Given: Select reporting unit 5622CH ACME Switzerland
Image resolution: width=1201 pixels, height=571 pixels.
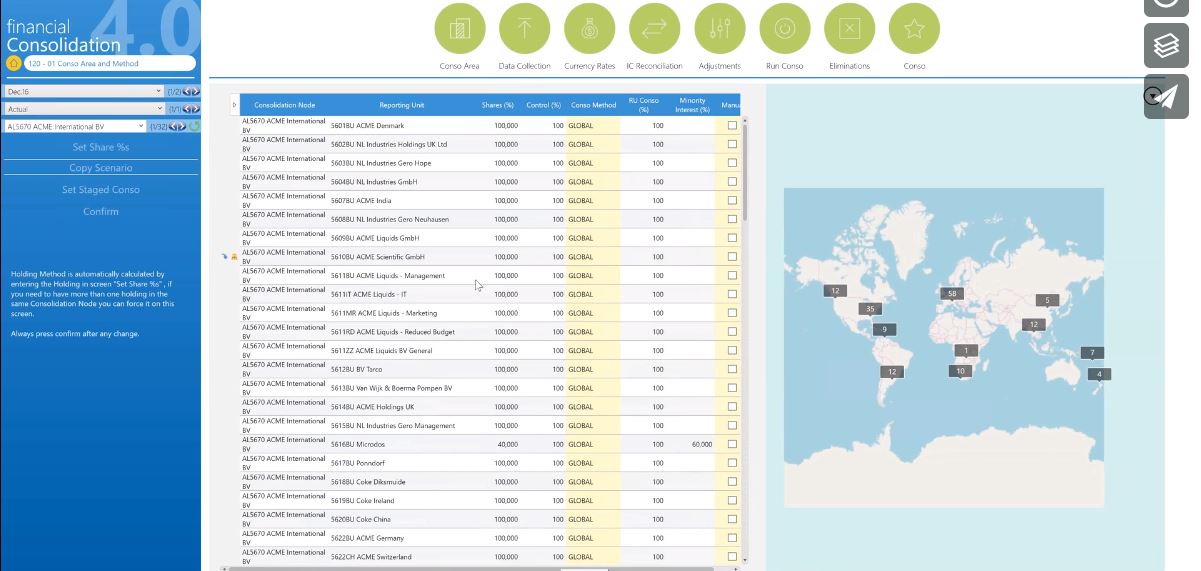Looking at the screenshot, I should (371, 557).
